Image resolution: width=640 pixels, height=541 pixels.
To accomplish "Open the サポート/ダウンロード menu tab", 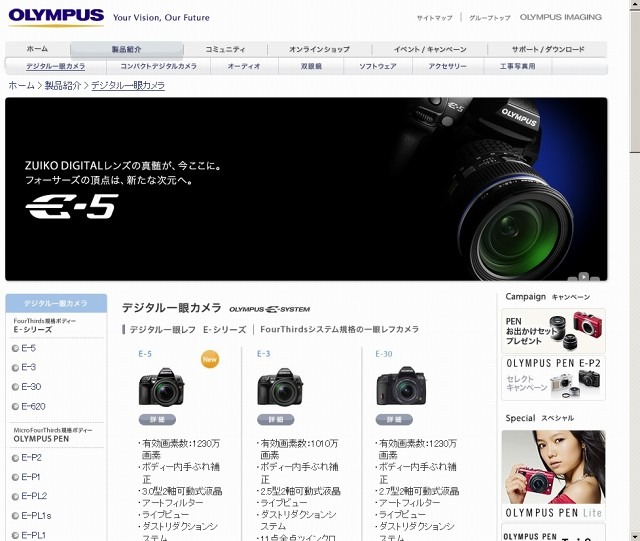I will pos(548,49).
